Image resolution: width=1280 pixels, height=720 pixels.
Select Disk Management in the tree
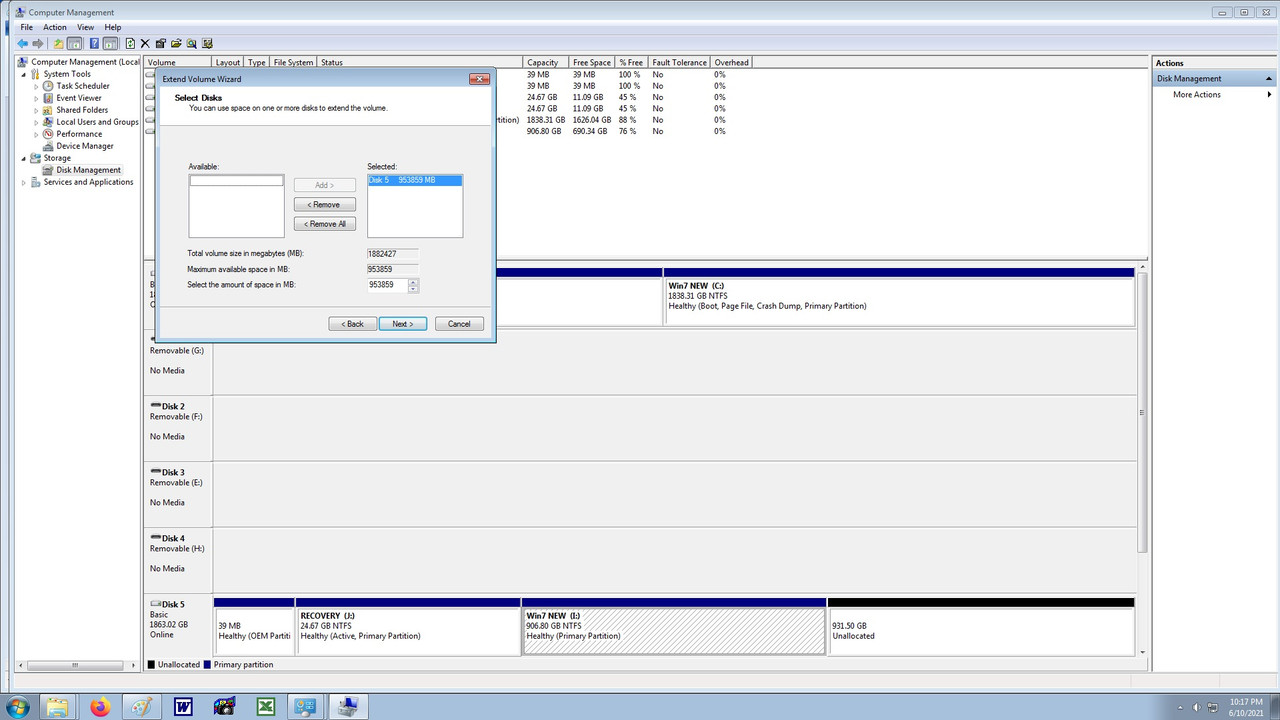[x=88, y=170]
